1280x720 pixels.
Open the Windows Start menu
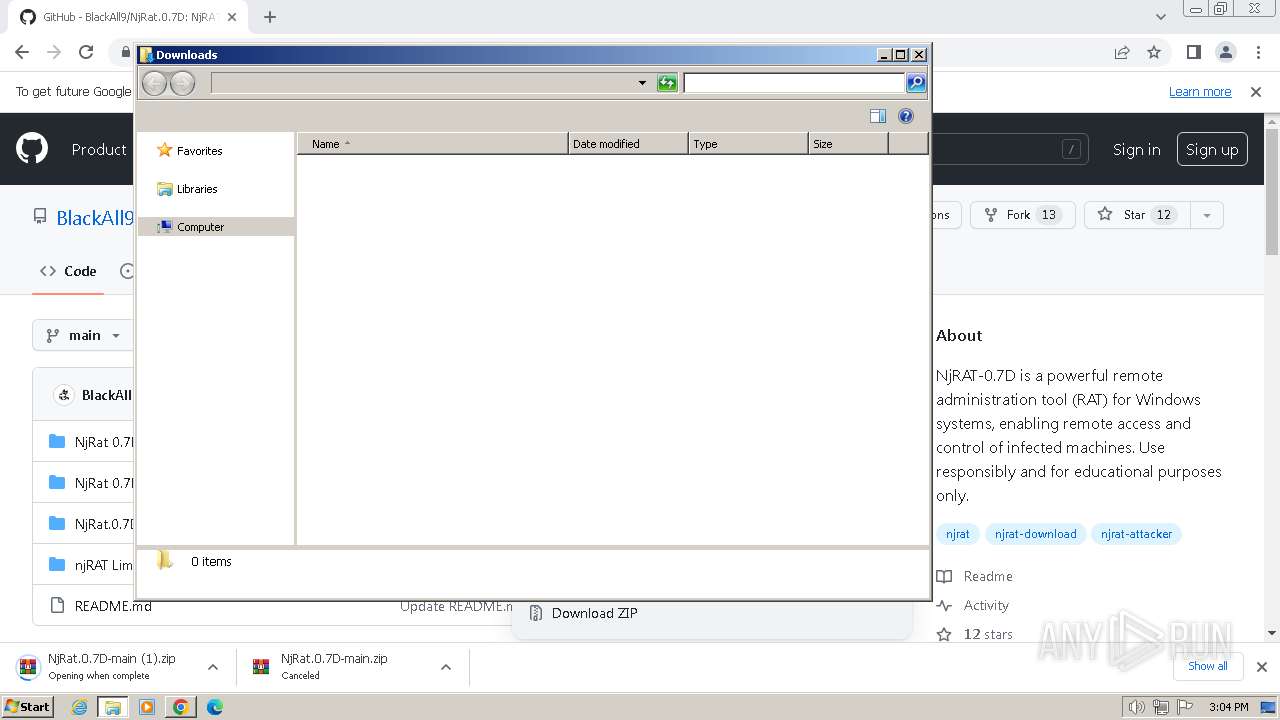(28, 706)
